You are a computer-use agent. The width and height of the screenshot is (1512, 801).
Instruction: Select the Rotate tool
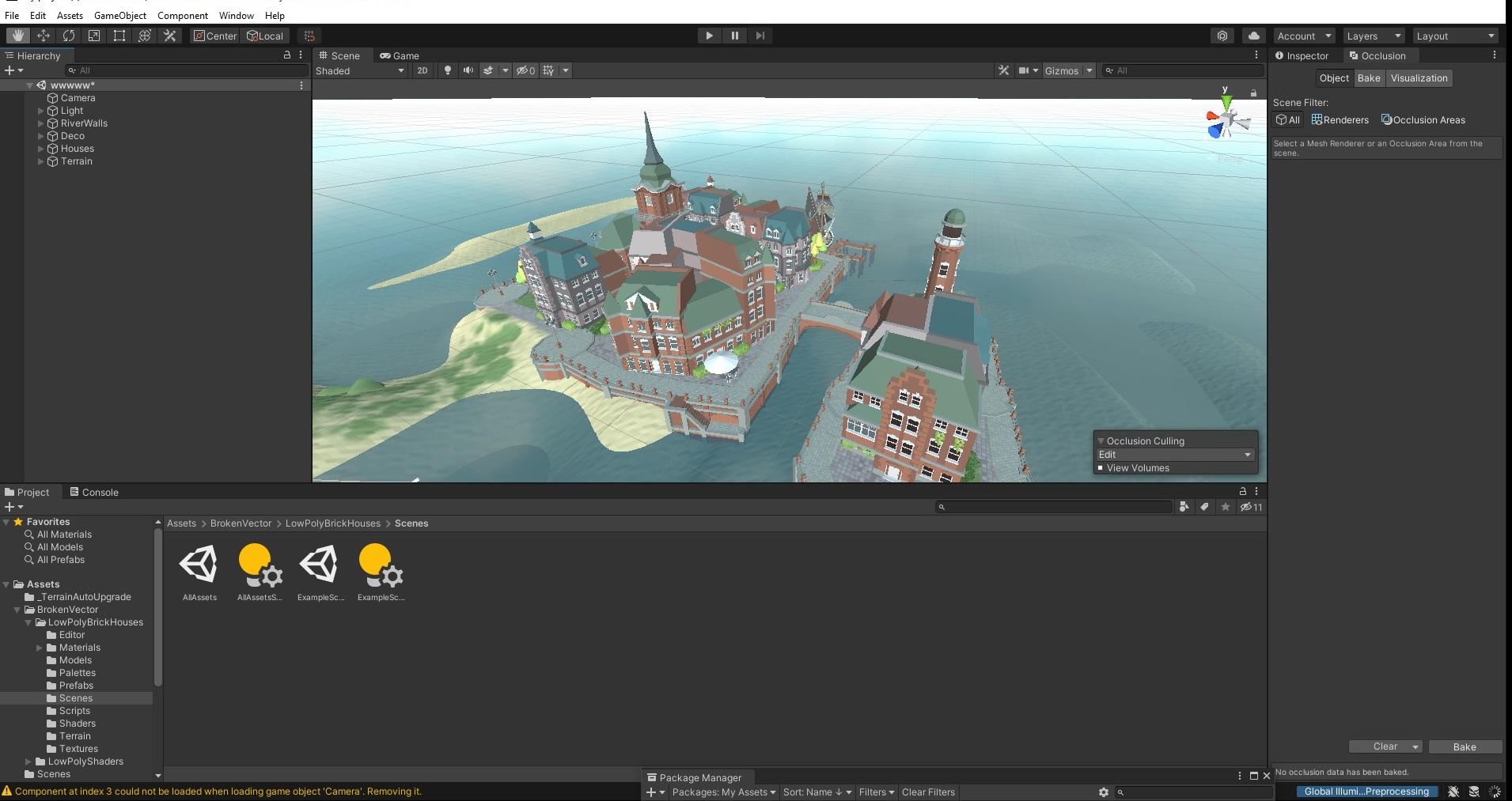tap(69, 36)
